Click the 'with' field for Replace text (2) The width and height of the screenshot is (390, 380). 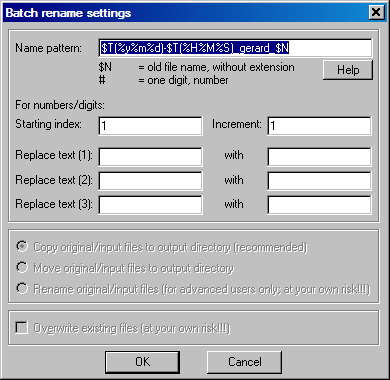pos(319,181)
